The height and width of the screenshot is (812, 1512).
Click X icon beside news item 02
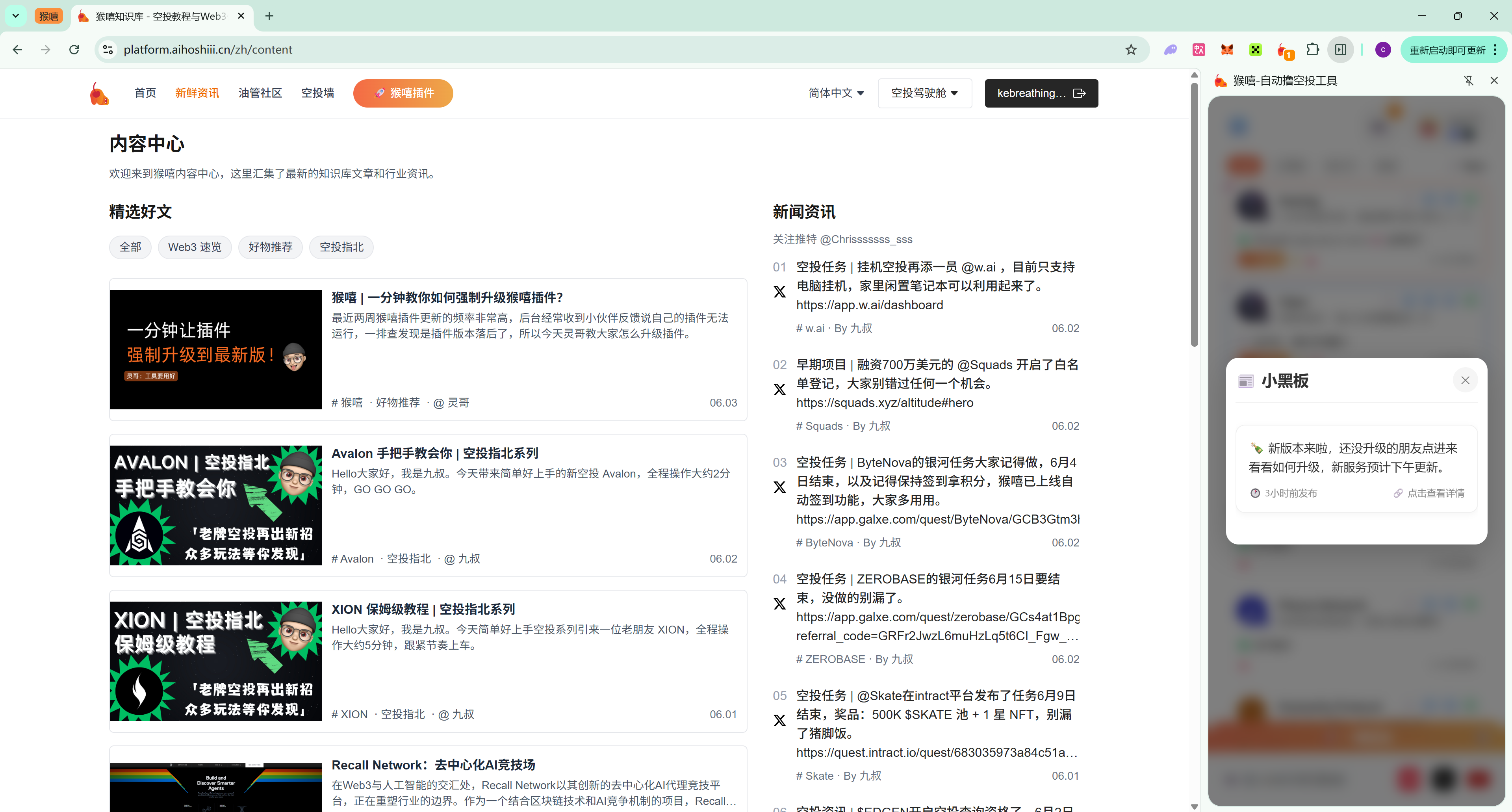pos(779,389)
